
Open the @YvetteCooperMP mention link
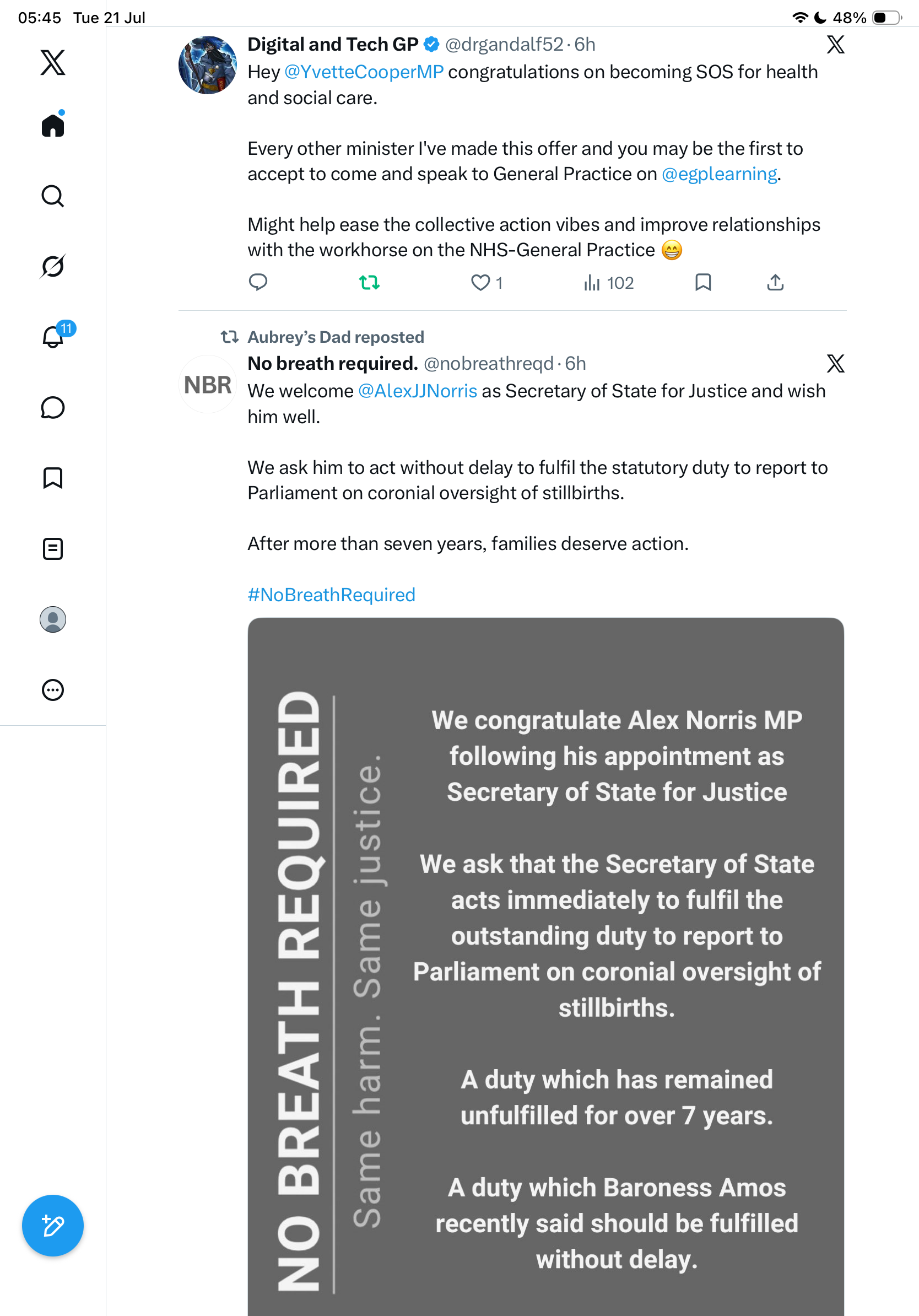(364, 72)
